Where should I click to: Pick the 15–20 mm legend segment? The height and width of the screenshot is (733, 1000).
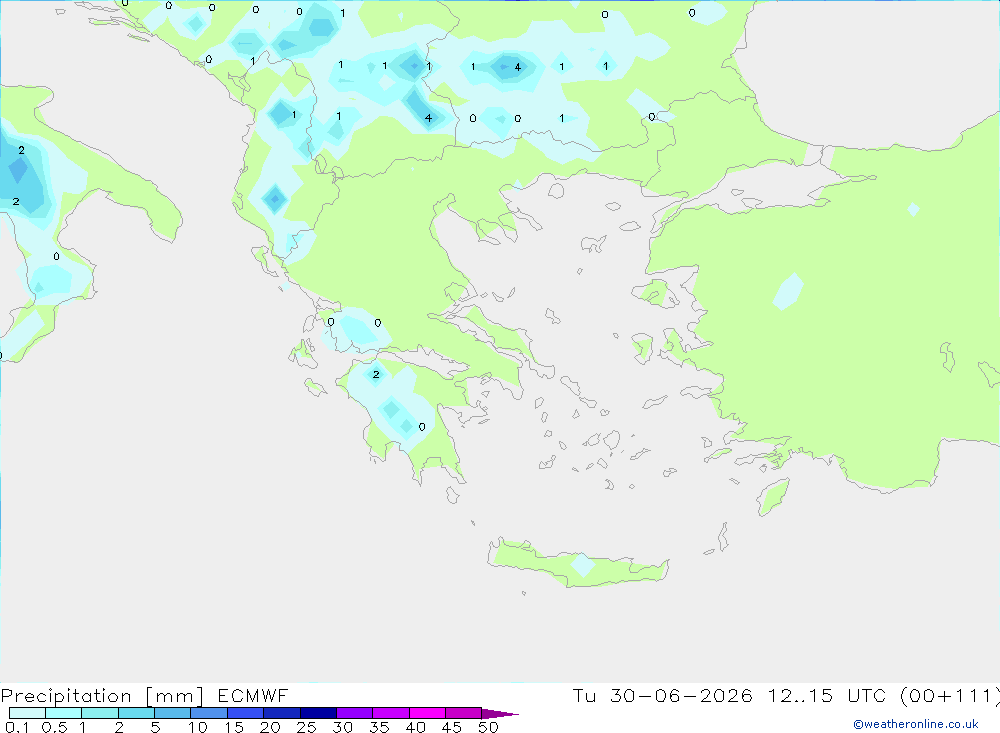(x=245, y=713)
